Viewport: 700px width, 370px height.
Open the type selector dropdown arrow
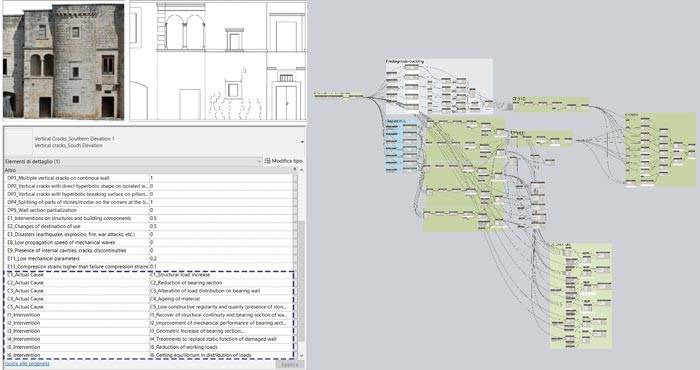(x=302, y=142)
